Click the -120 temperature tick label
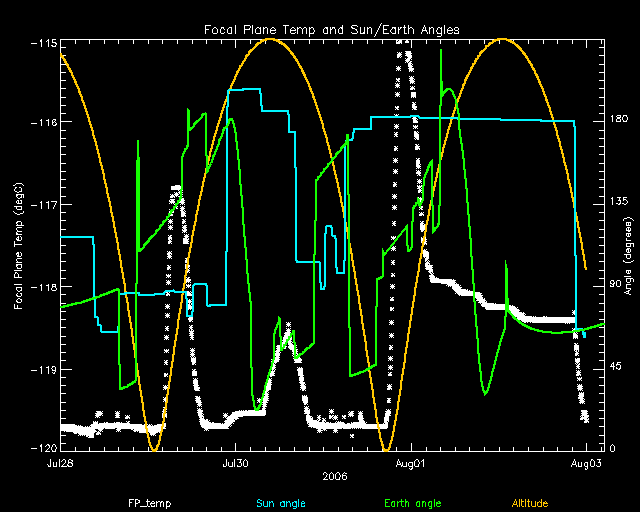Screen dimensions: 640x512 42,449
